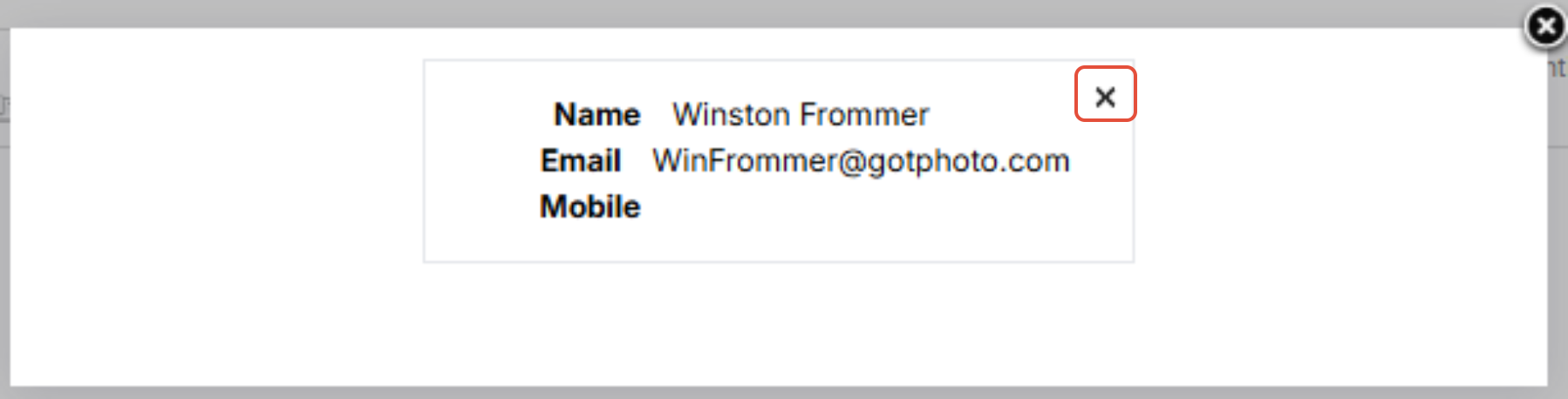Click the black circular modal close icon

coord(1545,26)
